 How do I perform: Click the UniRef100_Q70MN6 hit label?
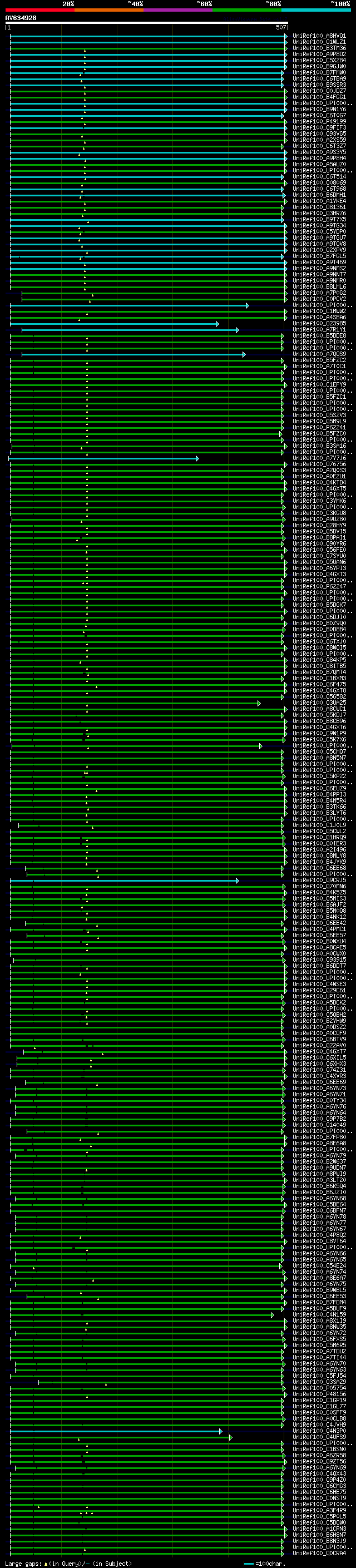[x=319, y=886]
